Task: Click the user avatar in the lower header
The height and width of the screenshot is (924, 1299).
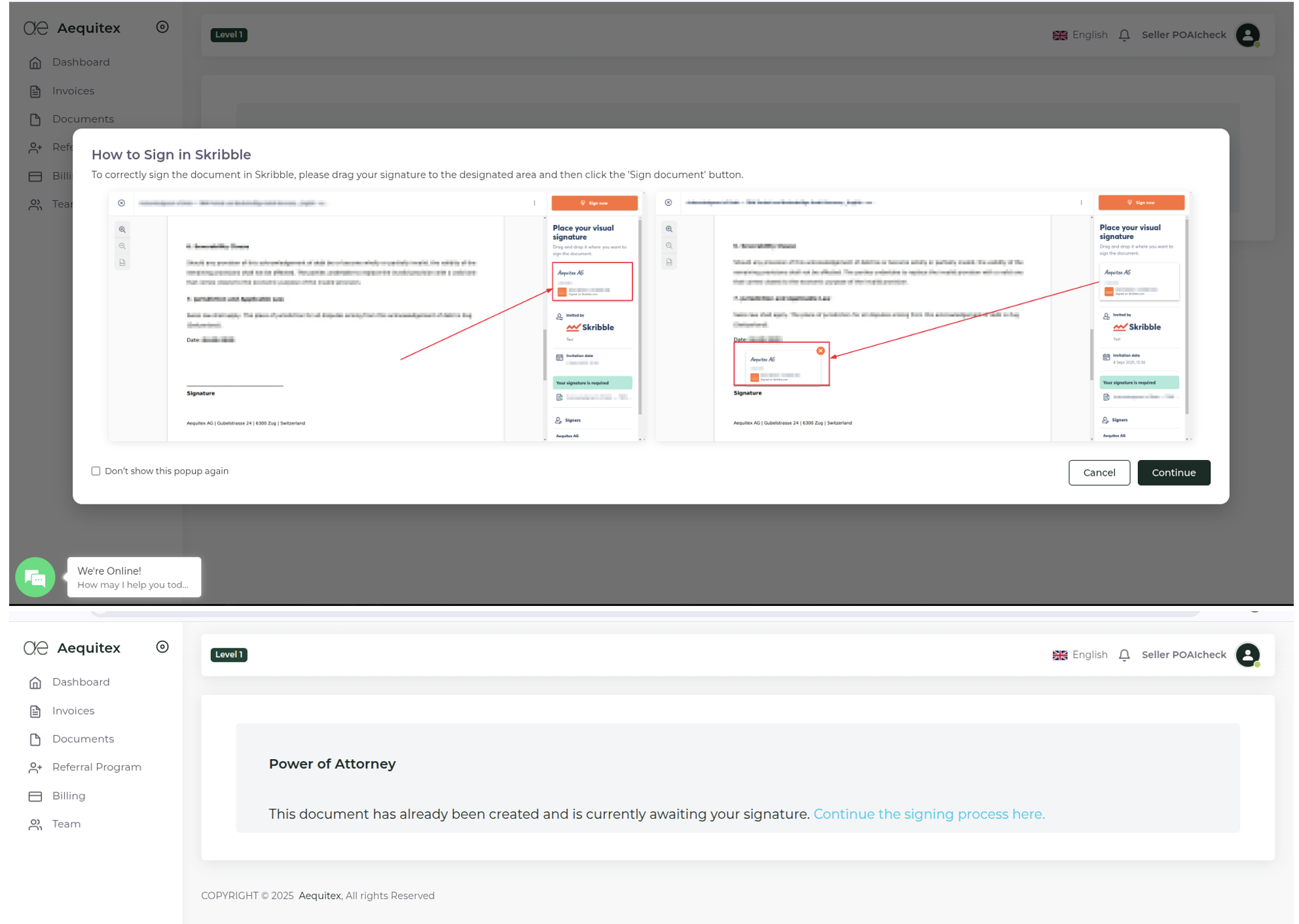Action: tap(1247, 655)
